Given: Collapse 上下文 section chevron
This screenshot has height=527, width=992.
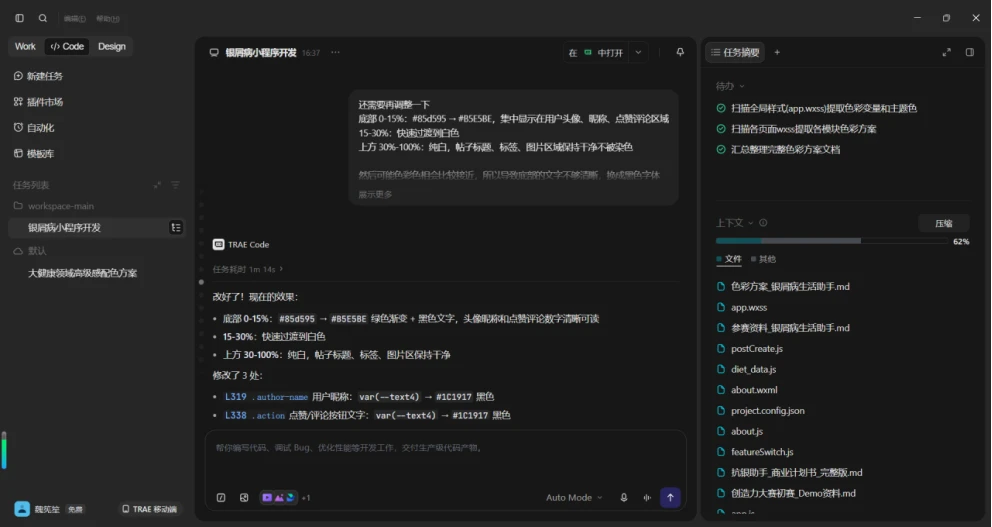Looking at the screenshot, I should 751,223.
